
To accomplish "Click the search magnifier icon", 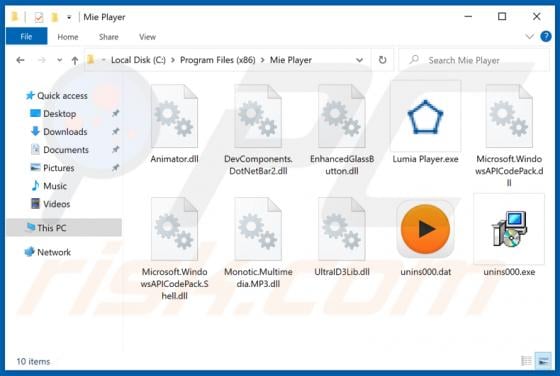I will (414, 60).
